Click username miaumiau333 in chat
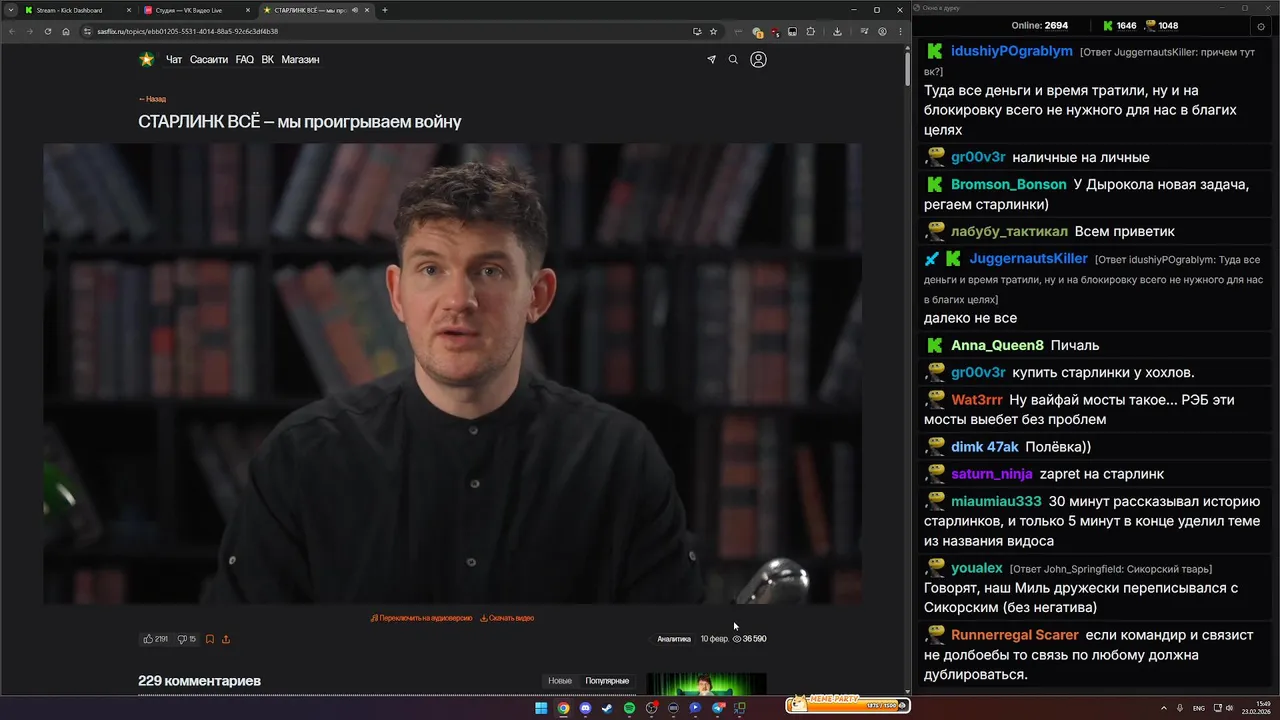This screenshot has width=1280, height=720. pos(996,502)
